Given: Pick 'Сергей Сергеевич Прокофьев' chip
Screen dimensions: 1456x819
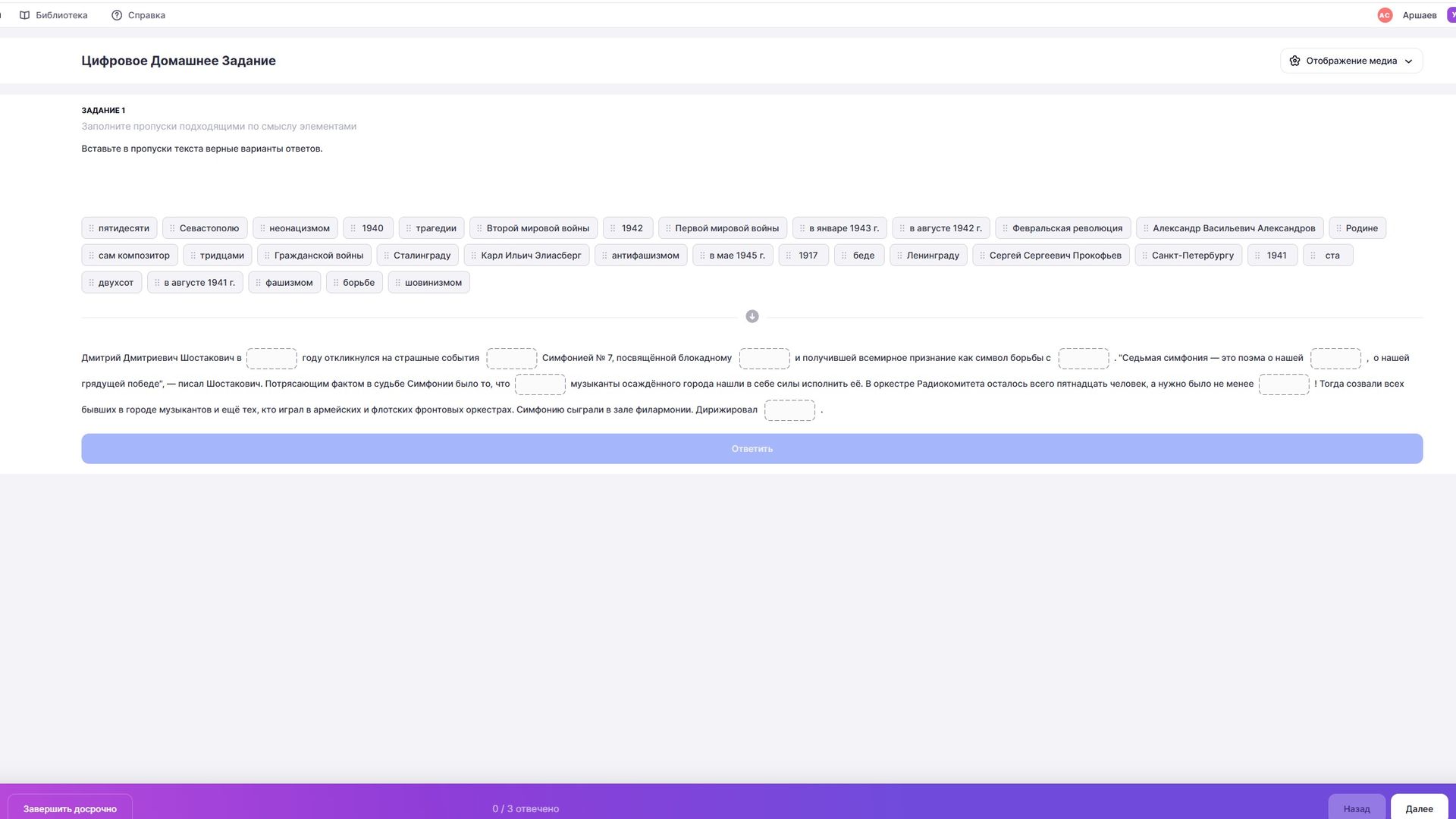Looking at the screenshot, I should (x=1051, y=256).
